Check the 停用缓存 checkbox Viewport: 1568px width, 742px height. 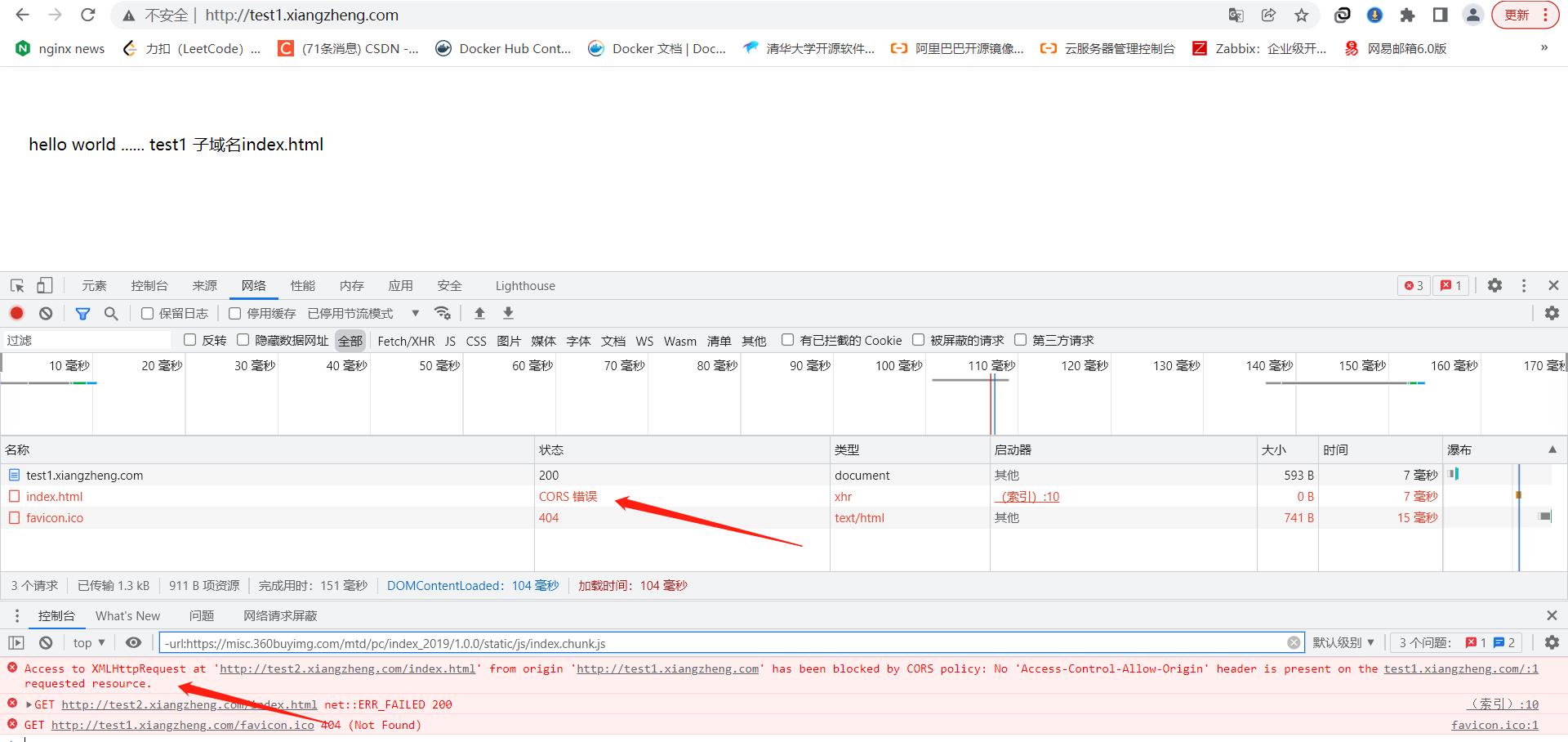pos(235,313)
